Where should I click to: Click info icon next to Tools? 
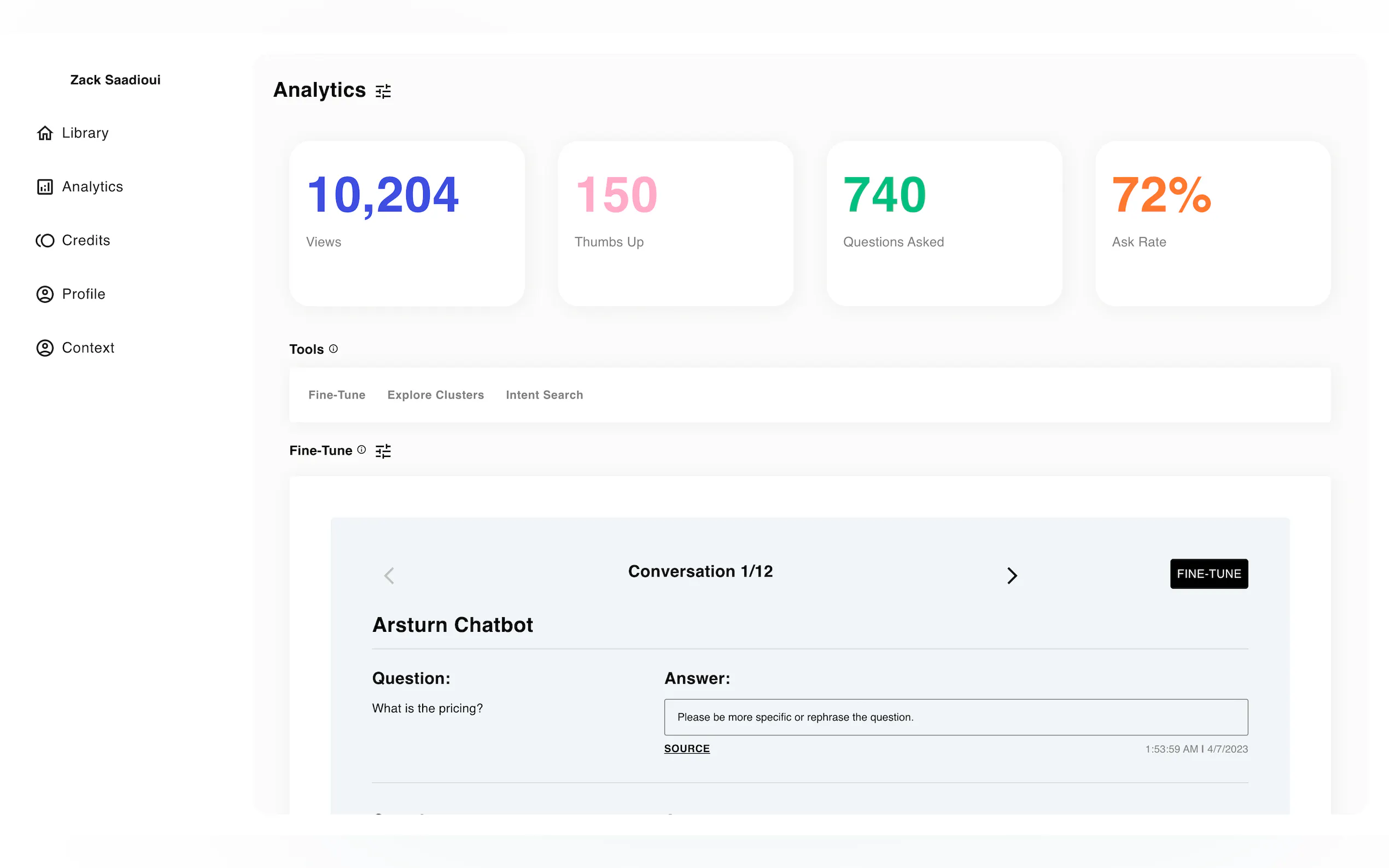[x=334, y=349]
